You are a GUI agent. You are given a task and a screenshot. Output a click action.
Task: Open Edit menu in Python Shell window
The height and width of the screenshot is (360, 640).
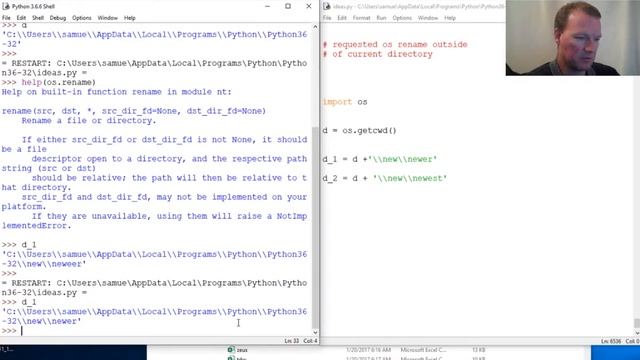click(21, 18)
